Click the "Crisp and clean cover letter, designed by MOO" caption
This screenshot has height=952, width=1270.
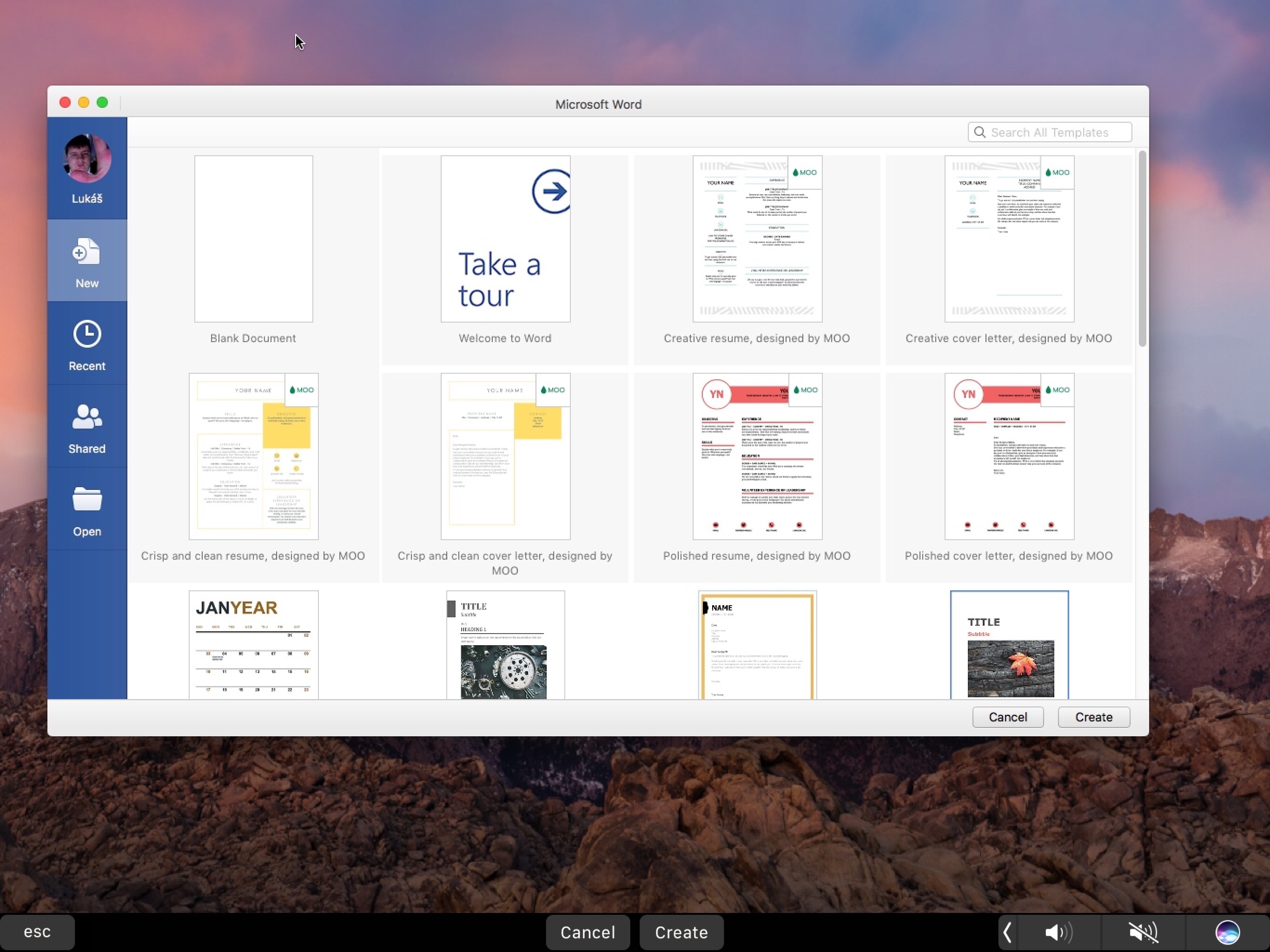pyautogui.click(x=505, y=563)
